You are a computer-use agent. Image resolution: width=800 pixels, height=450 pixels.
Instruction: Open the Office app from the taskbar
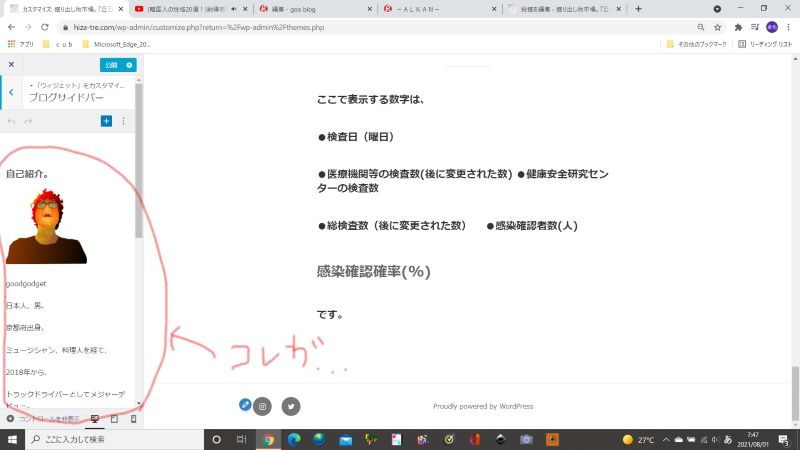pos(474,439)
